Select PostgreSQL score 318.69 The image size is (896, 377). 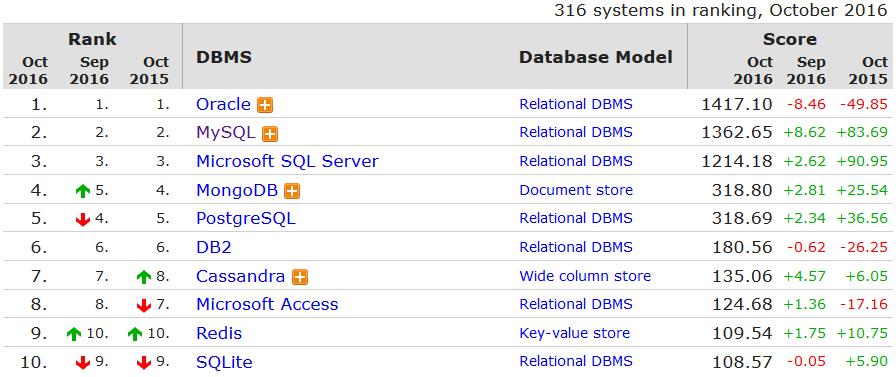tap(742, 219)
